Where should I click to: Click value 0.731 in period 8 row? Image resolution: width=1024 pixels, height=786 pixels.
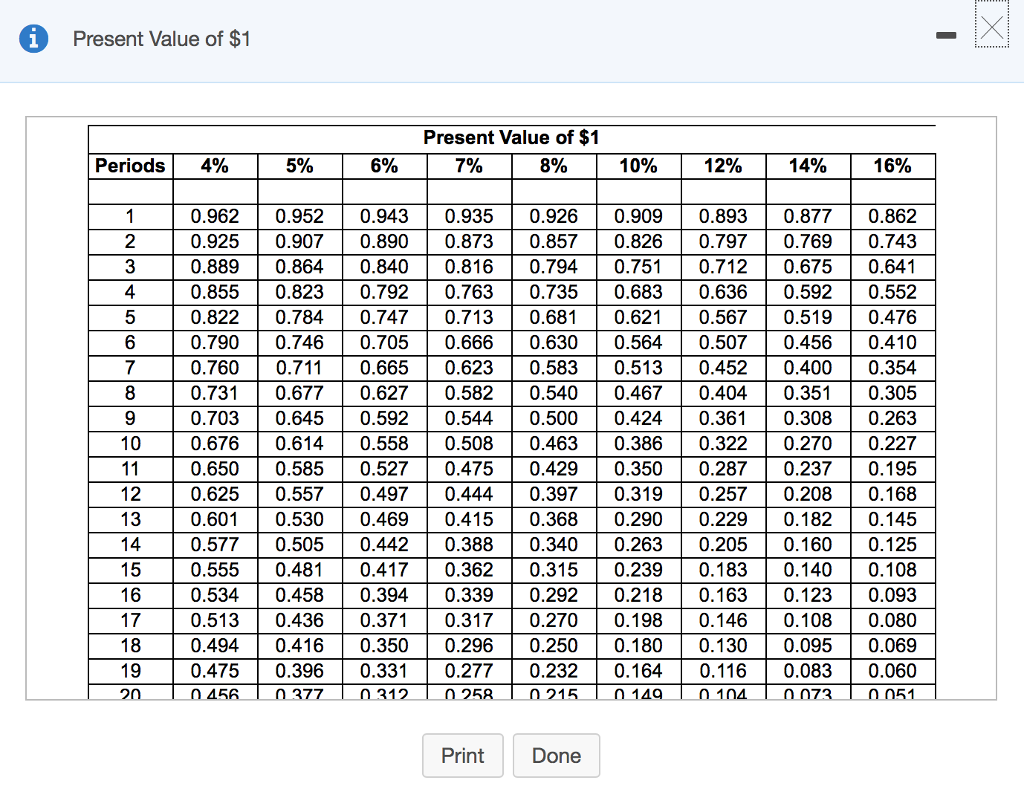[215, 393]
